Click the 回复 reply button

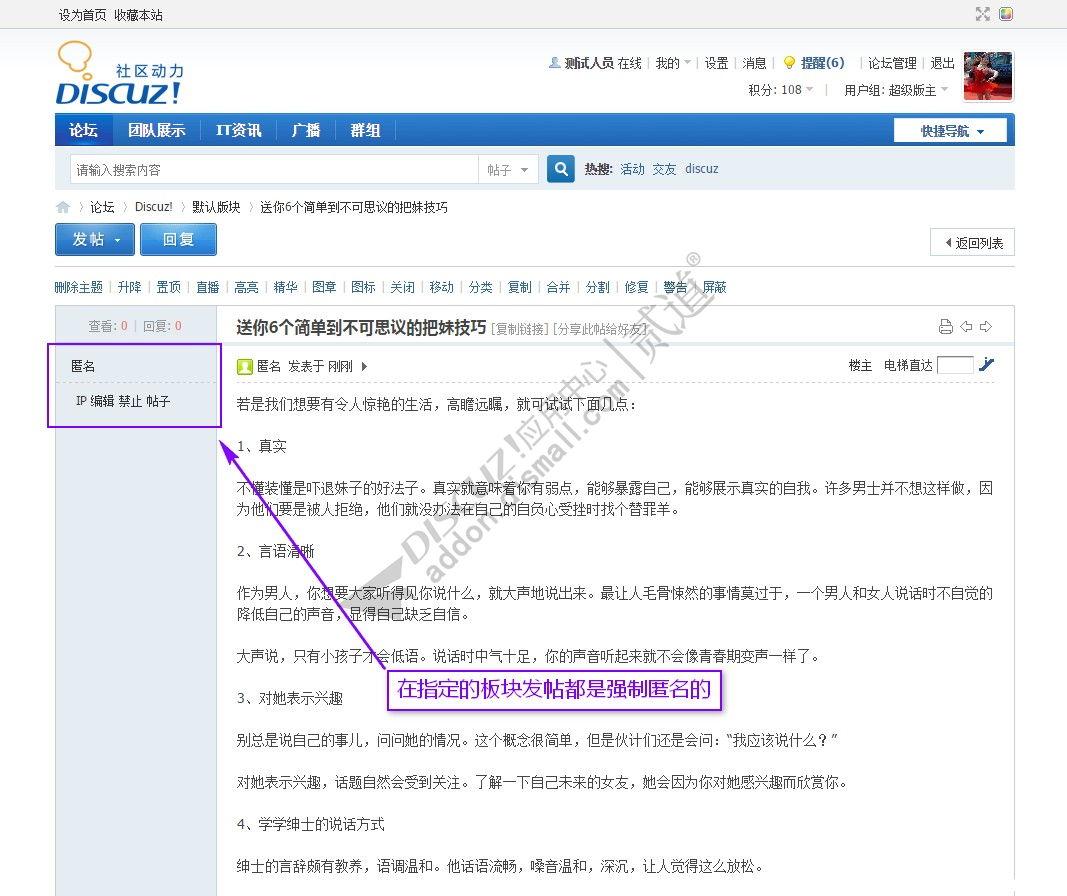pyautogui.click(x=178, y=240)
